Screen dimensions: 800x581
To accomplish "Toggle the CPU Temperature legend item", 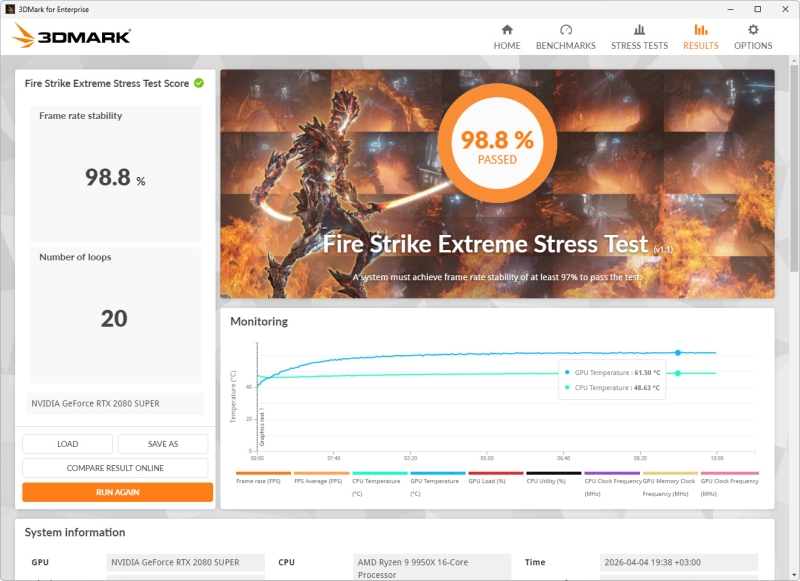I will [x=380, y=484].
